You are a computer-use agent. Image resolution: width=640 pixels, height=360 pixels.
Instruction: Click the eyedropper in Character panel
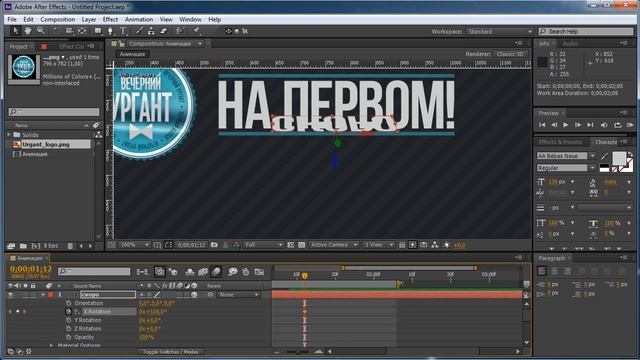point(604,156)
